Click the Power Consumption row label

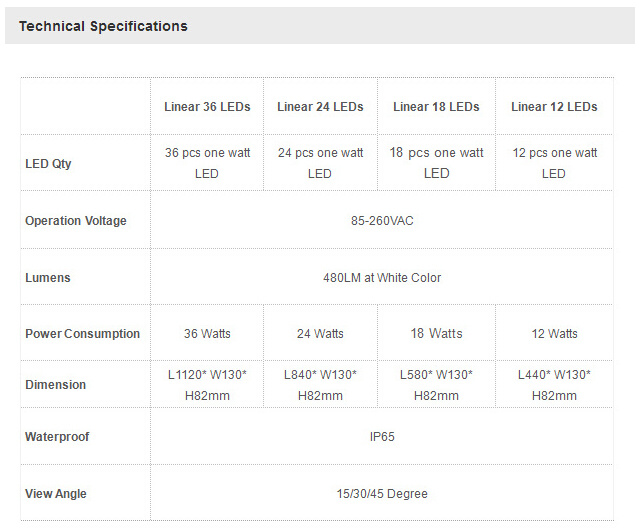pyautogui.click(x=83, y=334)
